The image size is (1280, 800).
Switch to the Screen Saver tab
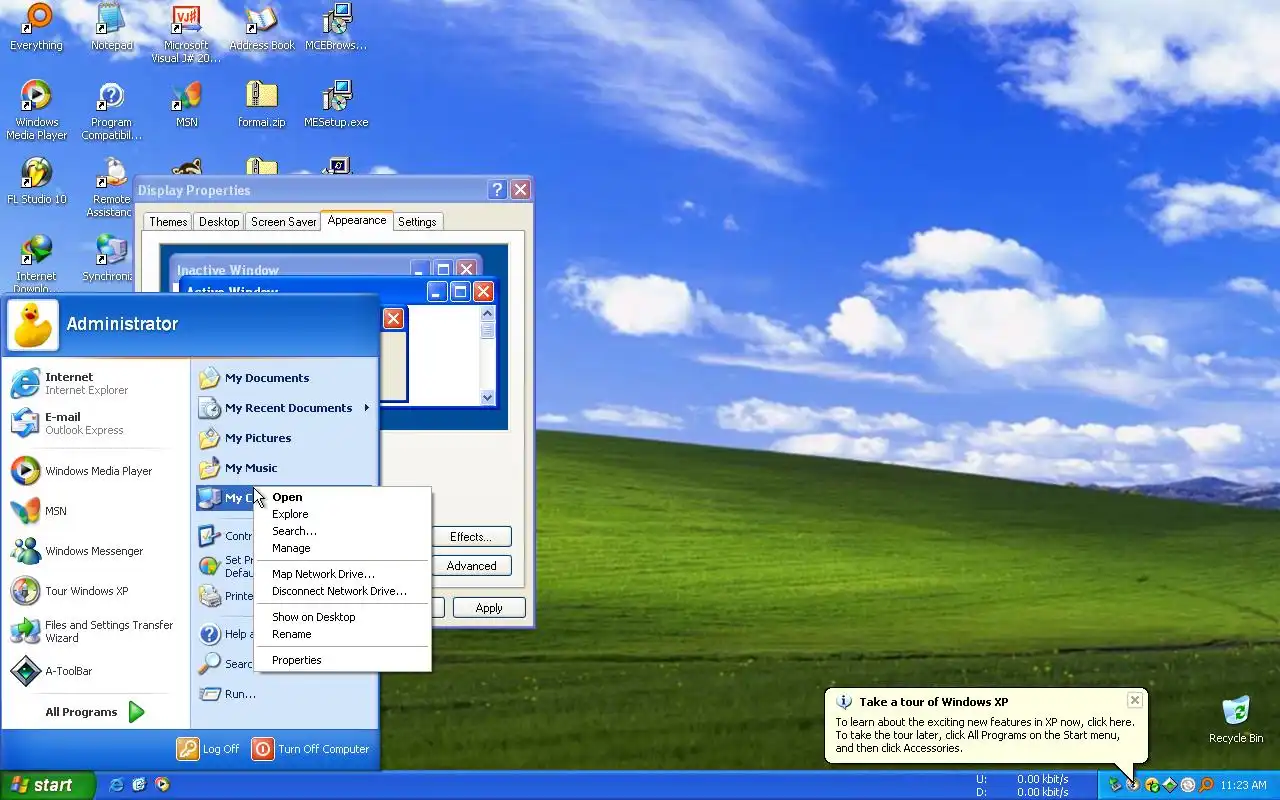pos(283,222)
